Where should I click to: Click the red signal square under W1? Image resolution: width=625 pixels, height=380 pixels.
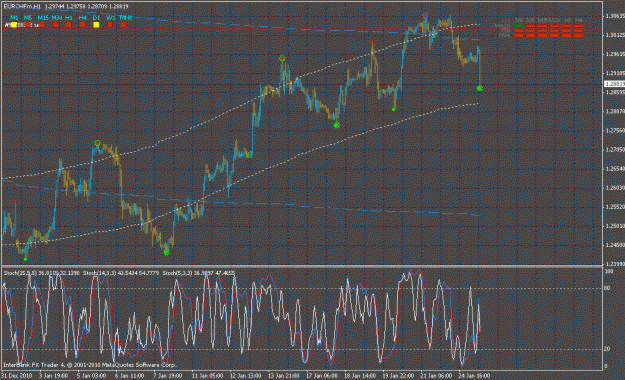(x=110, y=25)
